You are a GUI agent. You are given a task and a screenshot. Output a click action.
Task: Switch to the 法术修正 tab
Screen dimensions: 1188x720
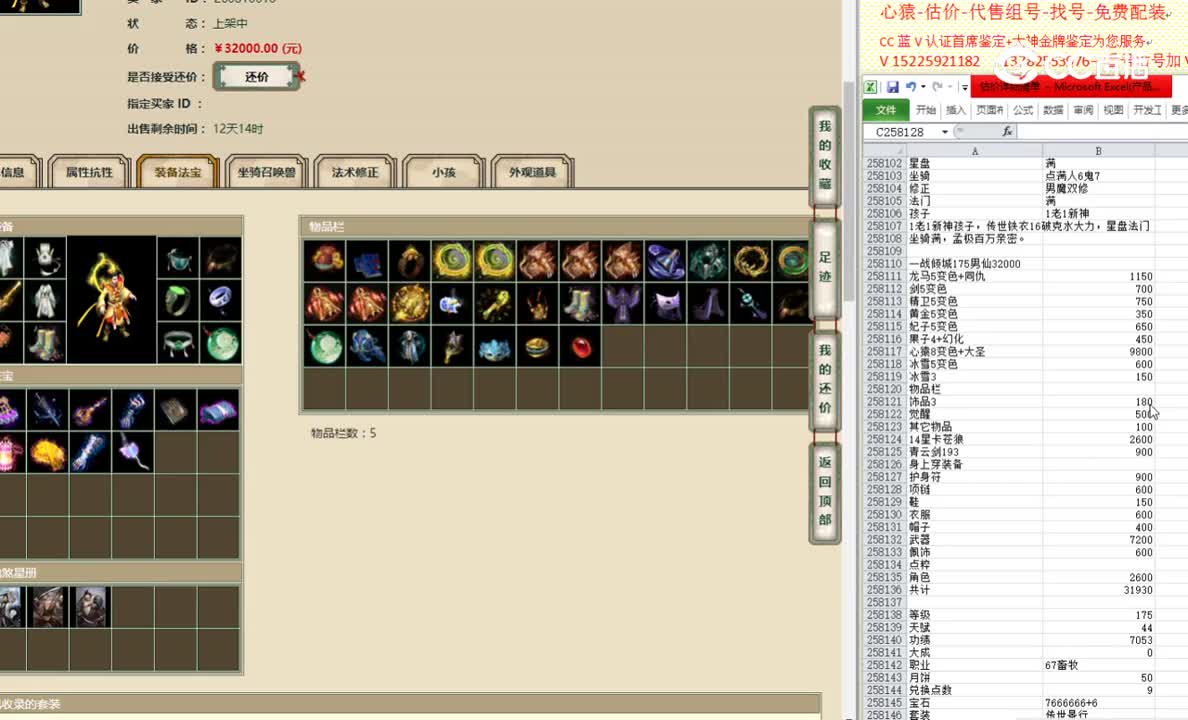tap(355, 172)
